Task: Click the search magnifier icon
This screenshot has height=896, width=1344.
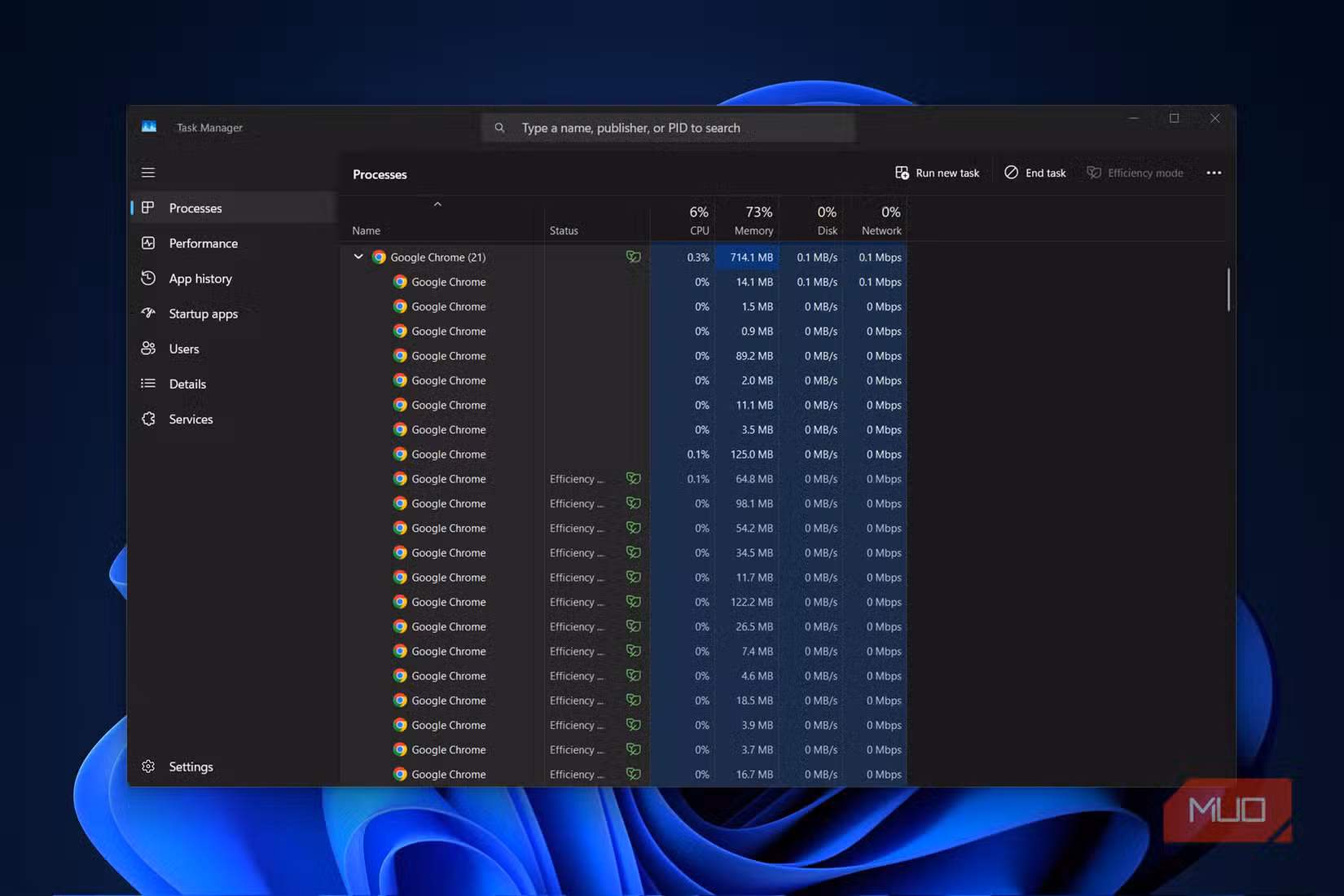Action: 499,128
